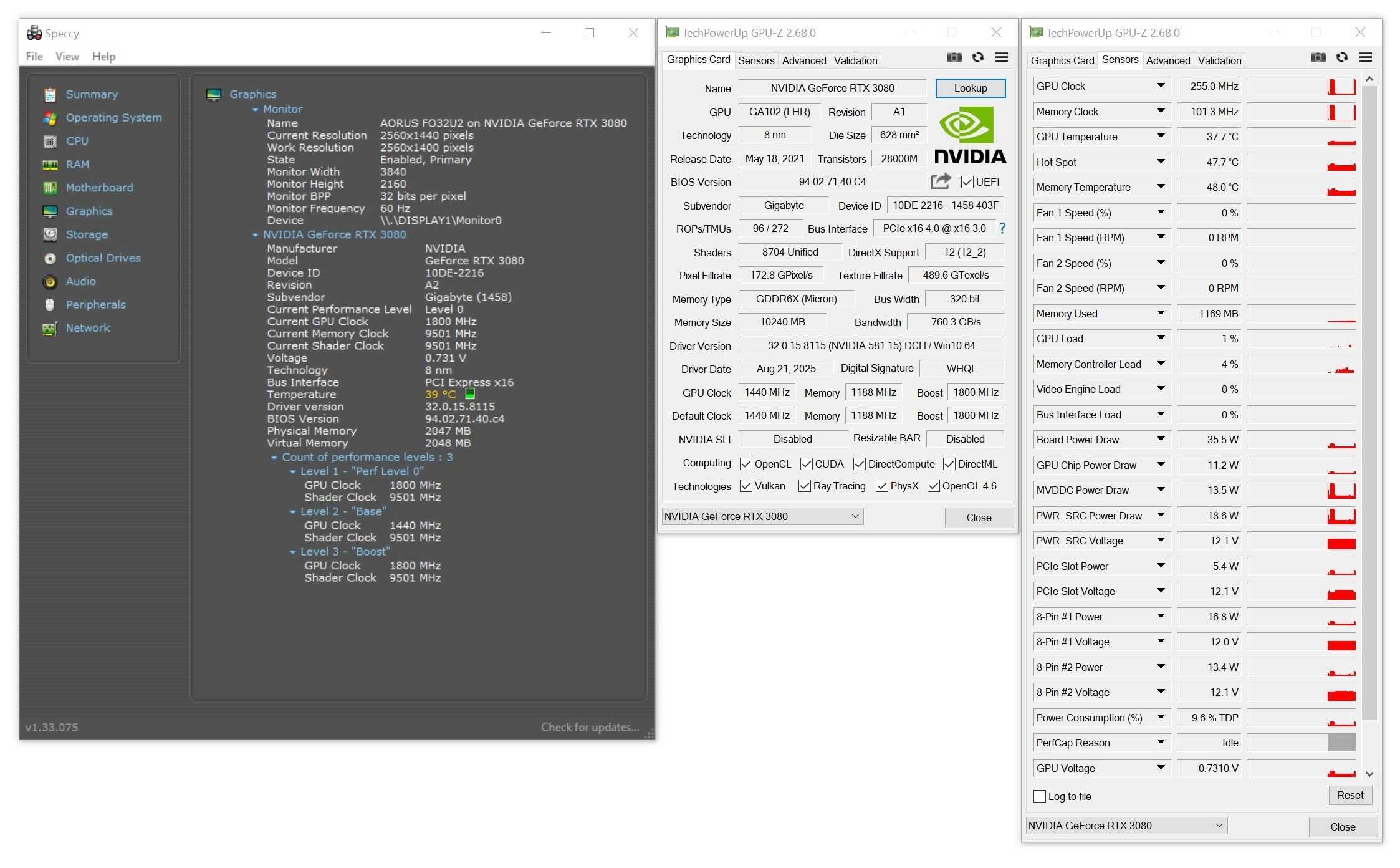
Task: Open the RAM section icon
Action: pyautogui.click(x=50, y=165)
